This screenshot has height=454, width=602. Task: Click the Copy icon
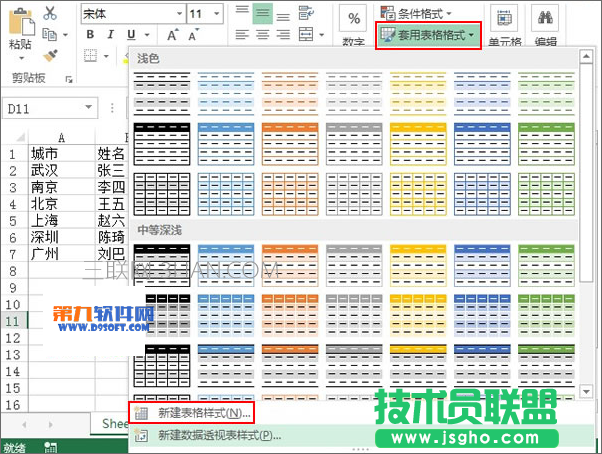(x=49, y=34)
